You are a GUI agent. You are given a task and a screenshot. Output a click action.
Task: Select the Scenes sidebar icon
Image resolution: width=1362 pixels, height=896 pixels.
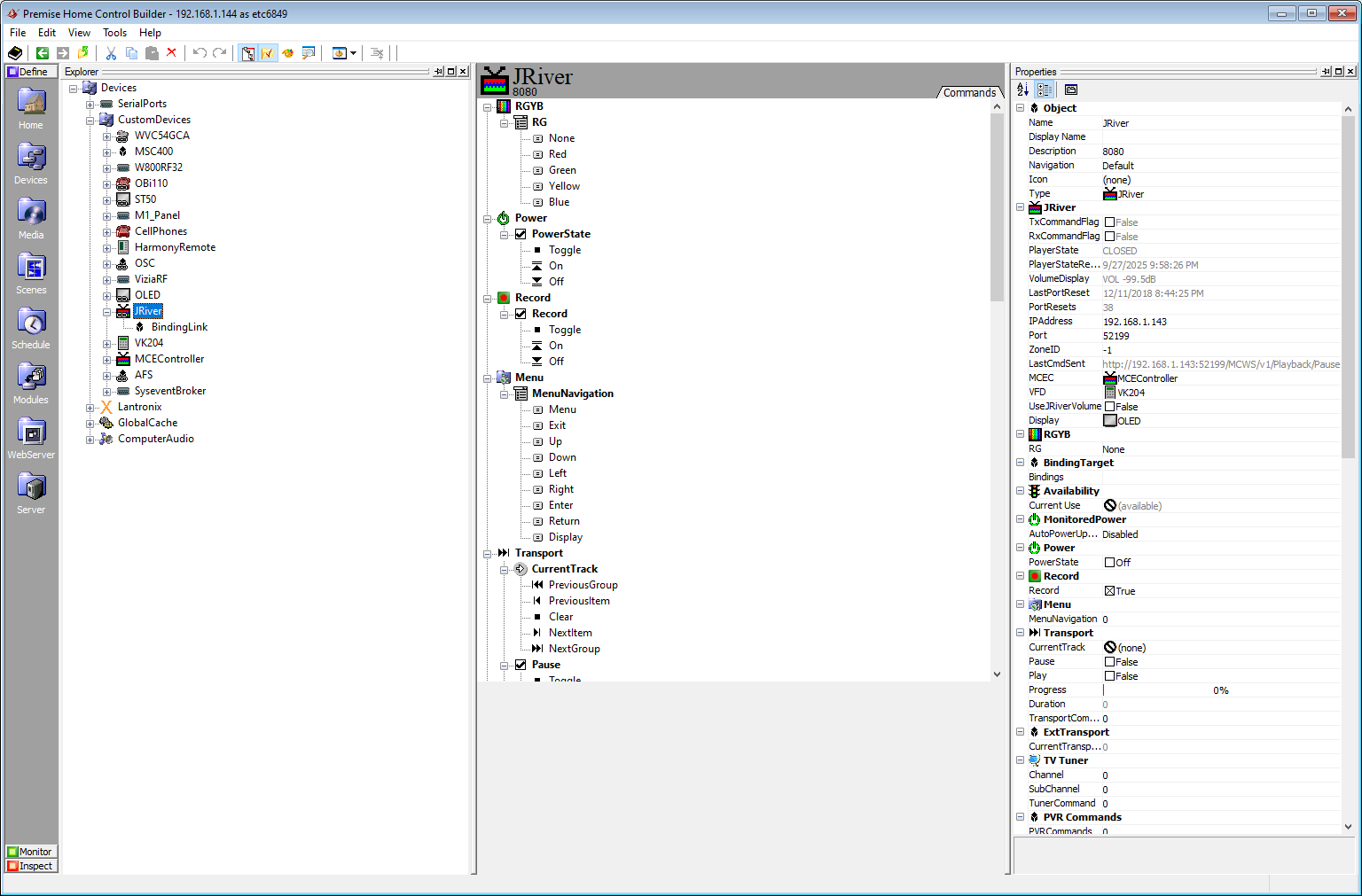click(x=30, y=269)
